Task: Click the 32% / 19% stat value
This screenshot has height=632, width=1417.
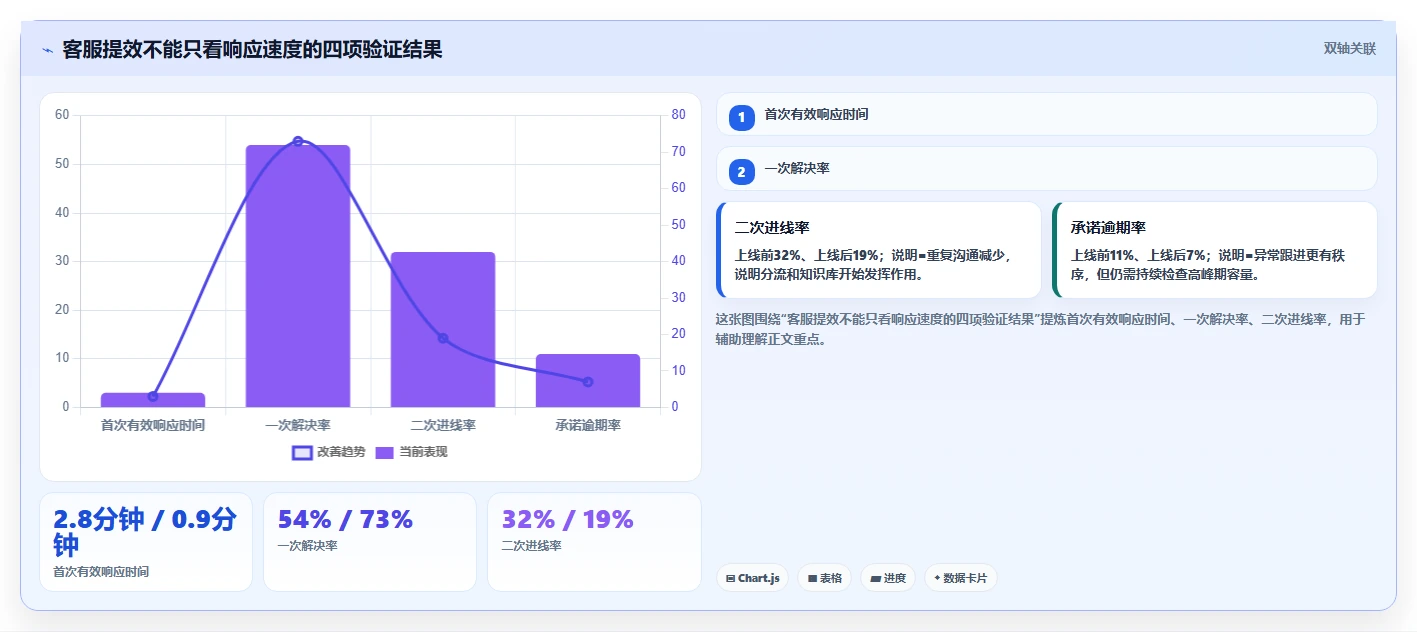Action: pos(568,519)
